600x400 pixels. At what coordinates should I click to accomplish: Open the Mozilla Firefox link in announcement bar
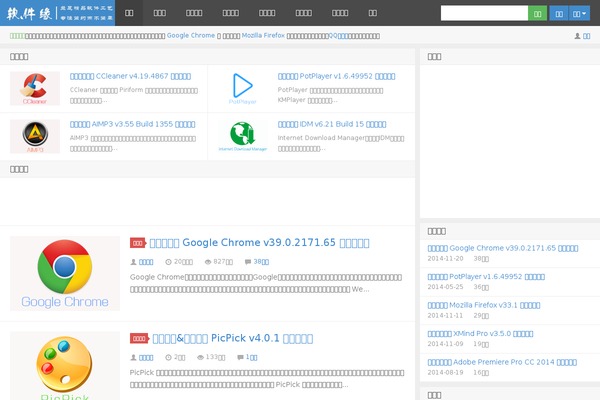(x=263, y=36)
